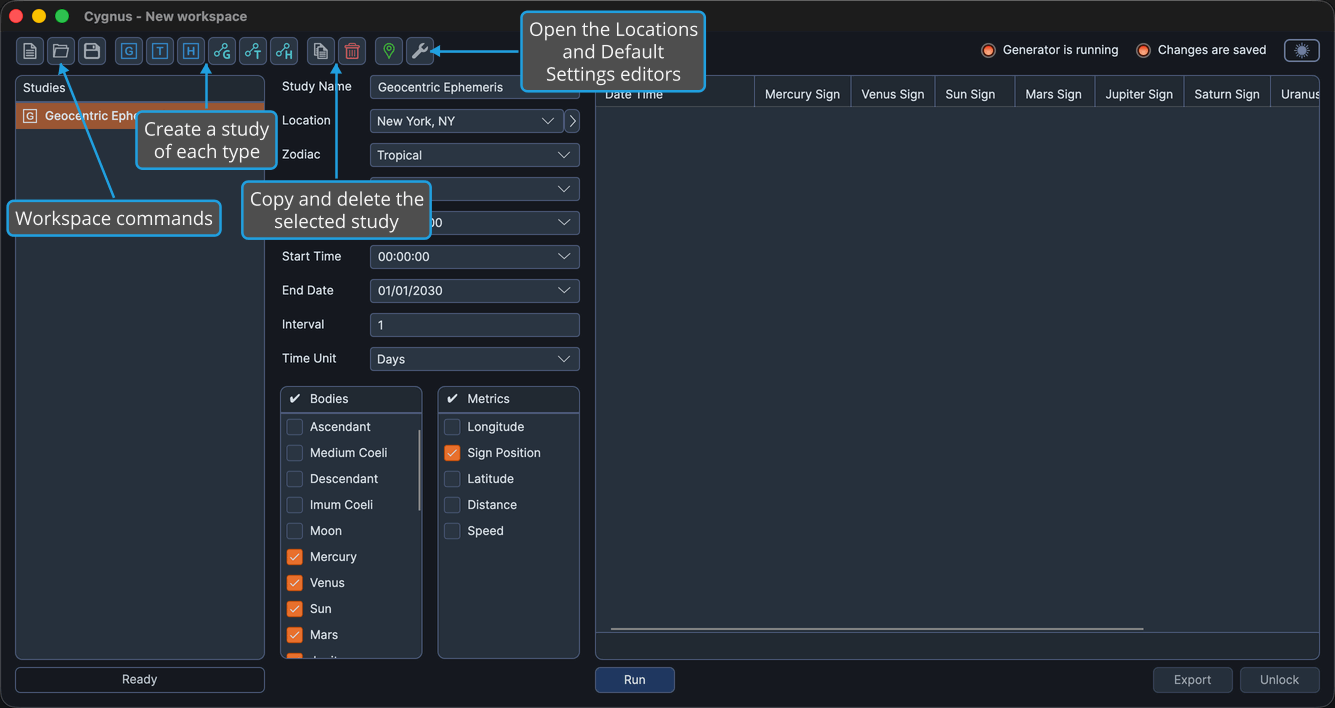Uncheck the Mercury body
1335x708 pixels.
[x=295, y=557]
